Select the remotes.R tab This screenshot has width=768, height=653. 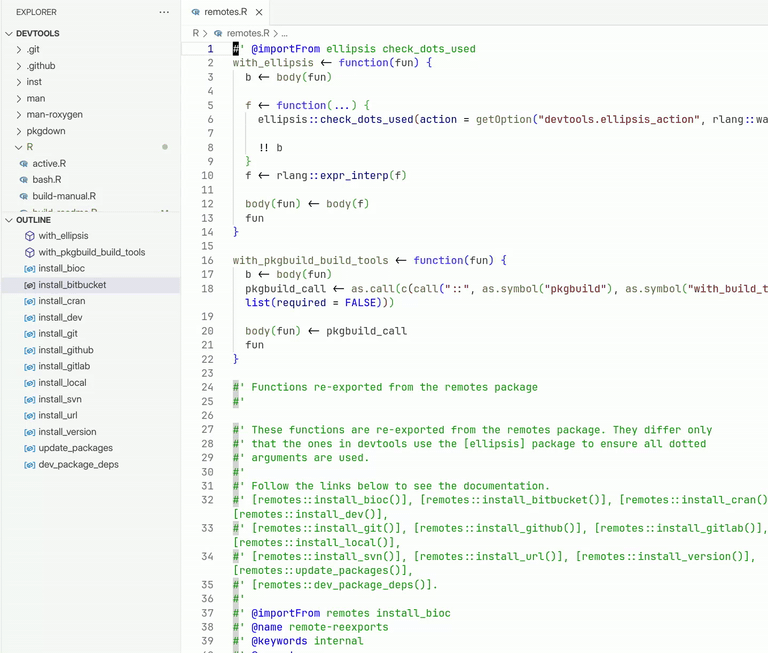(225, 12)
